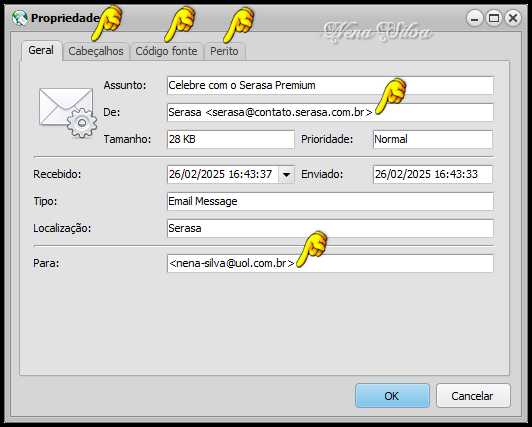Click the pointing hand above Cabeçalhos tab
The image size is (532, 427).
click(107, 23)
